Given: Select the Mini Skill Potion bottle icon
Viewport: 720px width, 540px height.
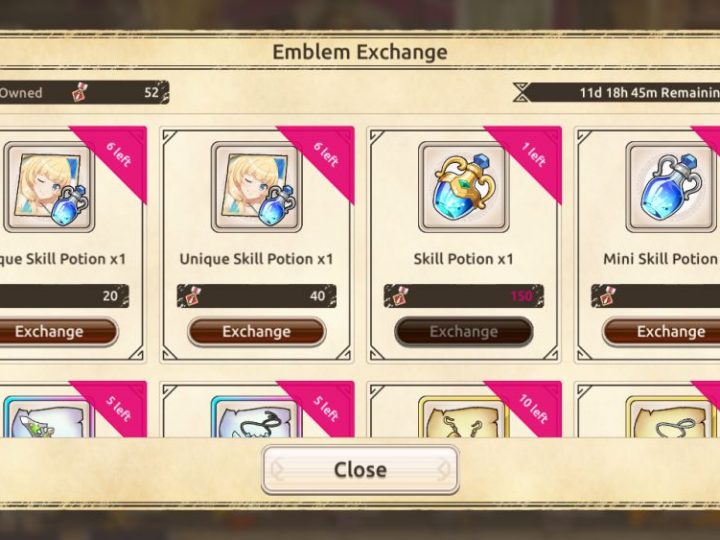Looking at the screenshot, I should [671, 187].
